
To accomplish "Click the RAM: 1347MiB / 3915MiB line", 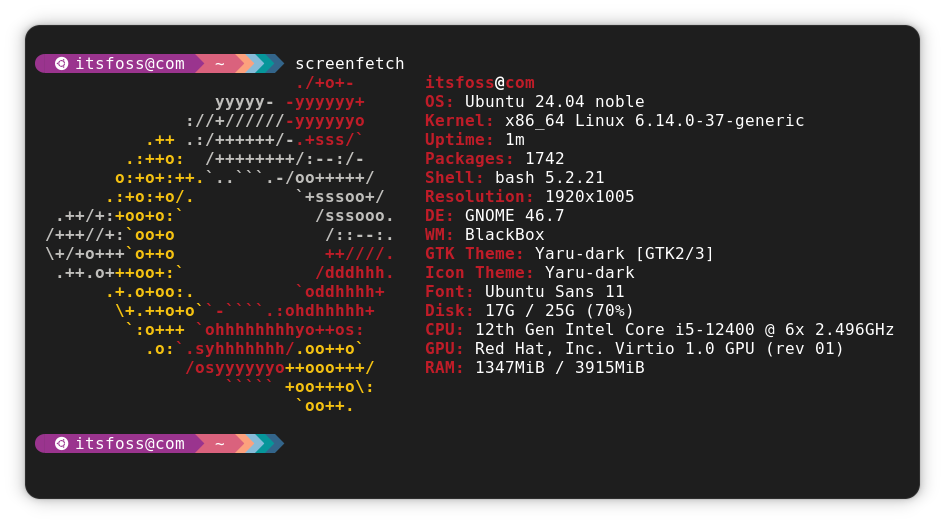I will (535, 367).
